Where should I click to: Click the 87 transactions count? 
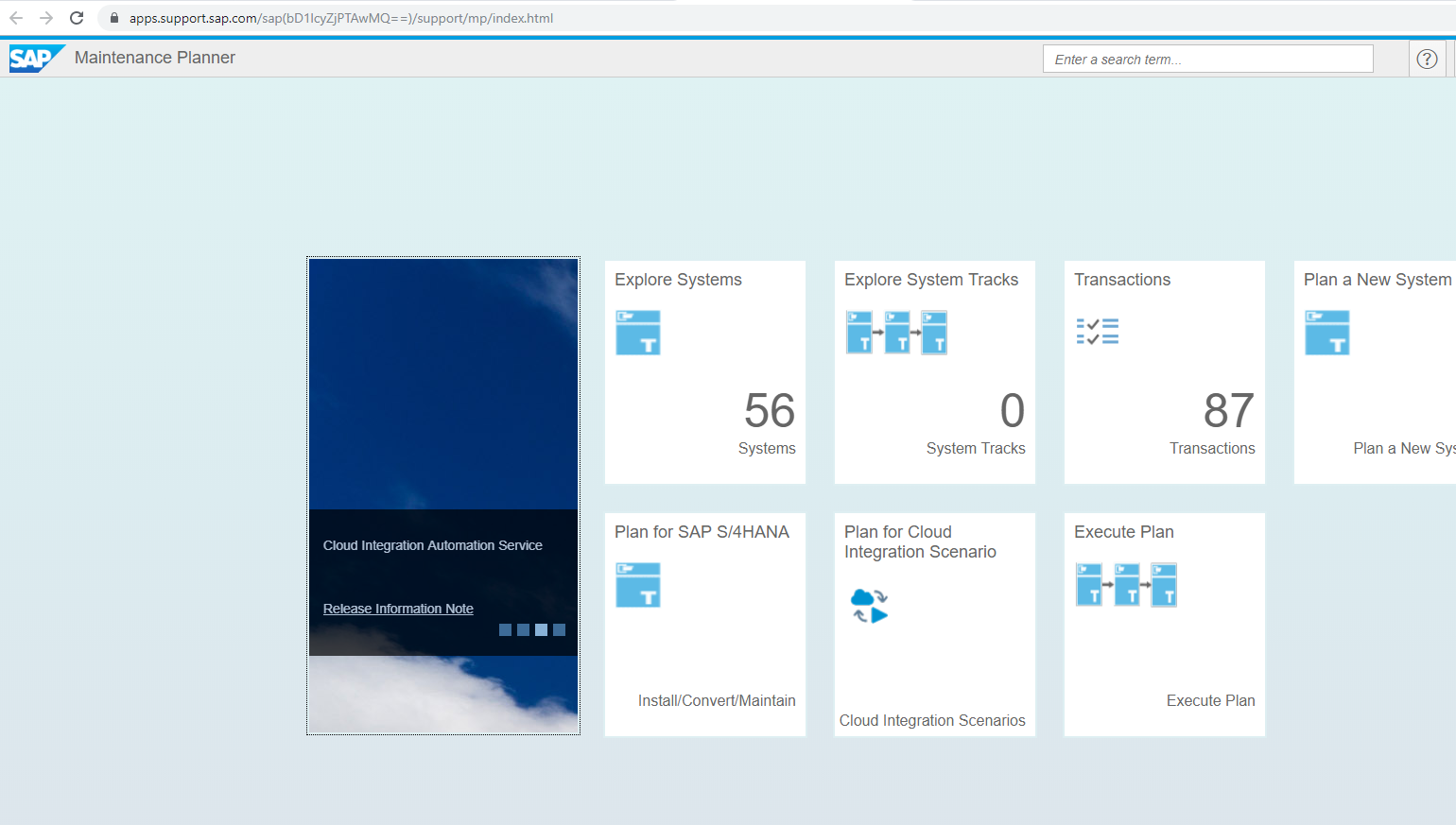pyautogui.click(x=1229, y=411)
